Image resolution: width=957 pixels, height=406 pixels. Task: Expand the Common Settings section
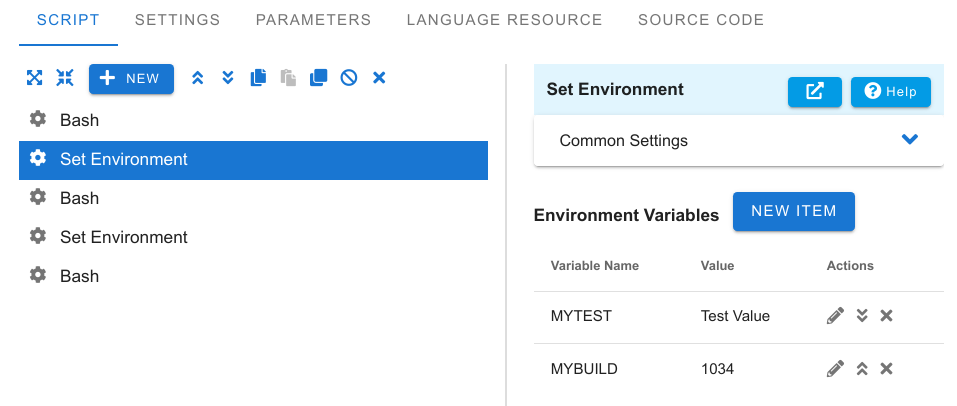[x=909, y=140]
